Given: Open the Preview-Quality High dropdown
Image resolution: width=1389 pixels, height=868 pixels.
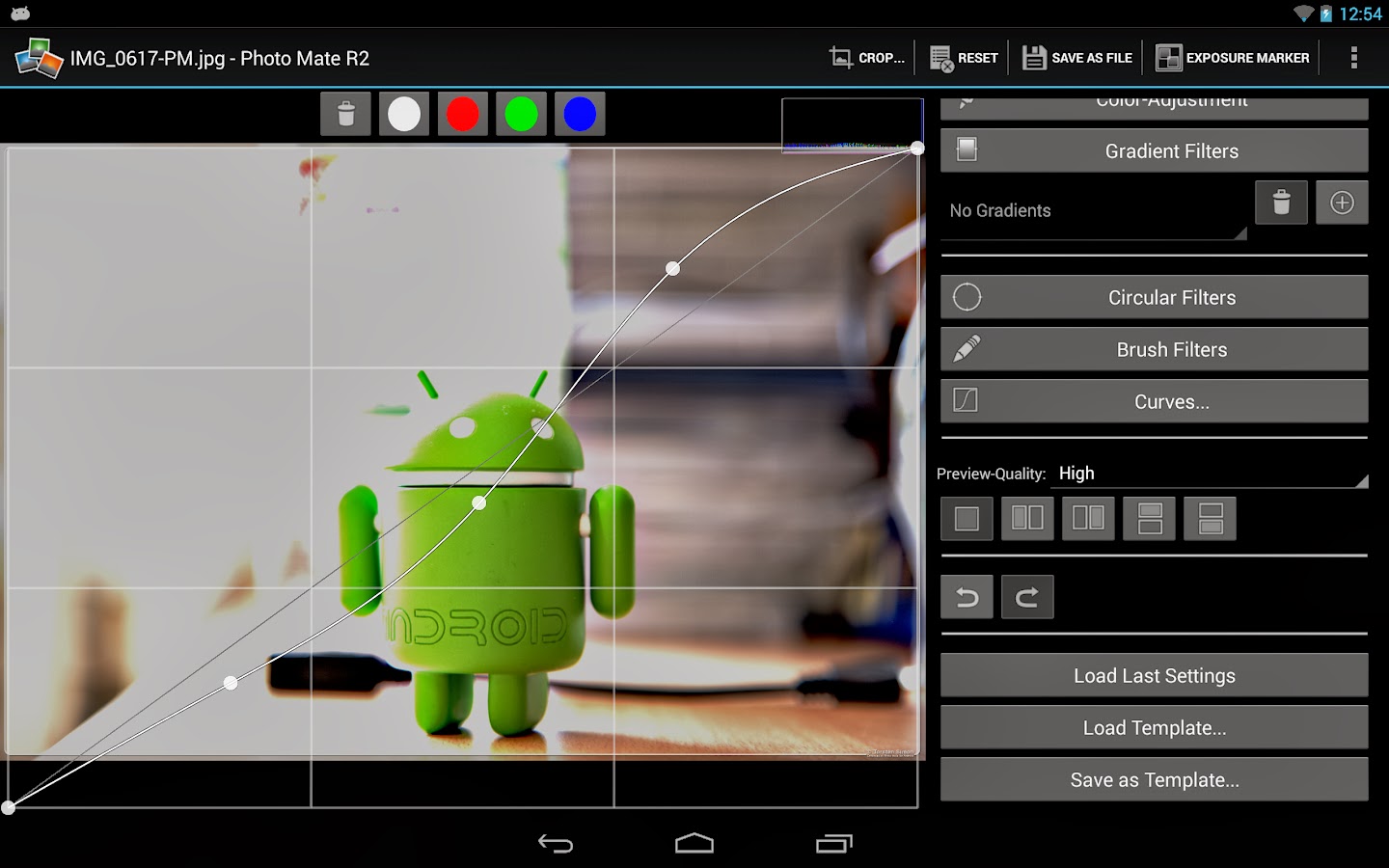Looking at the screenshot, I should tap(1211, 474).
